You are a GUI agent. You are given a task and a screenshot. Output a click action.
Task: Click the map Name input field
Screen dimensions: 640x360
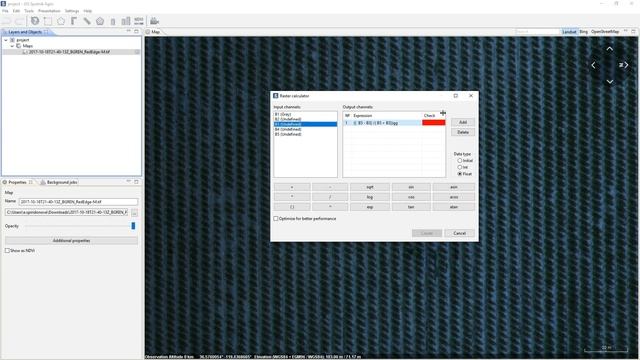click(78, 202)
